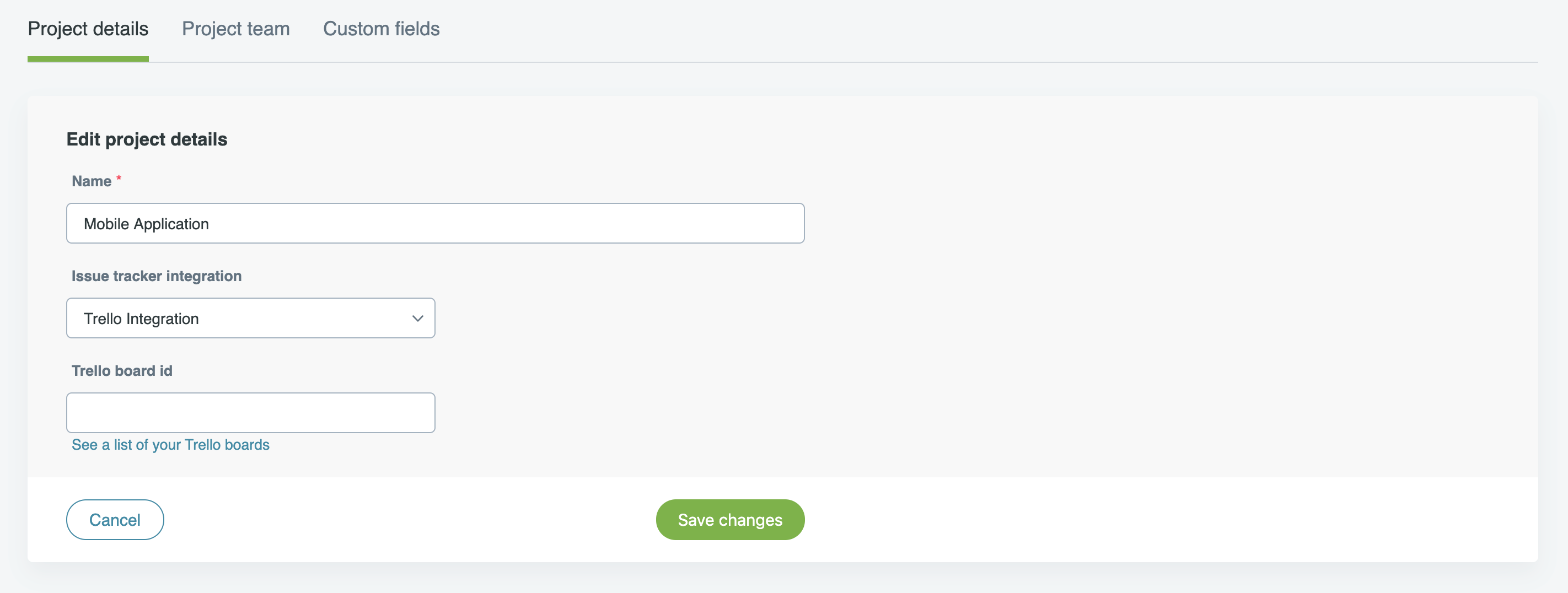
Task: Focus the project Name input field
Action: (x=435, y=223)
